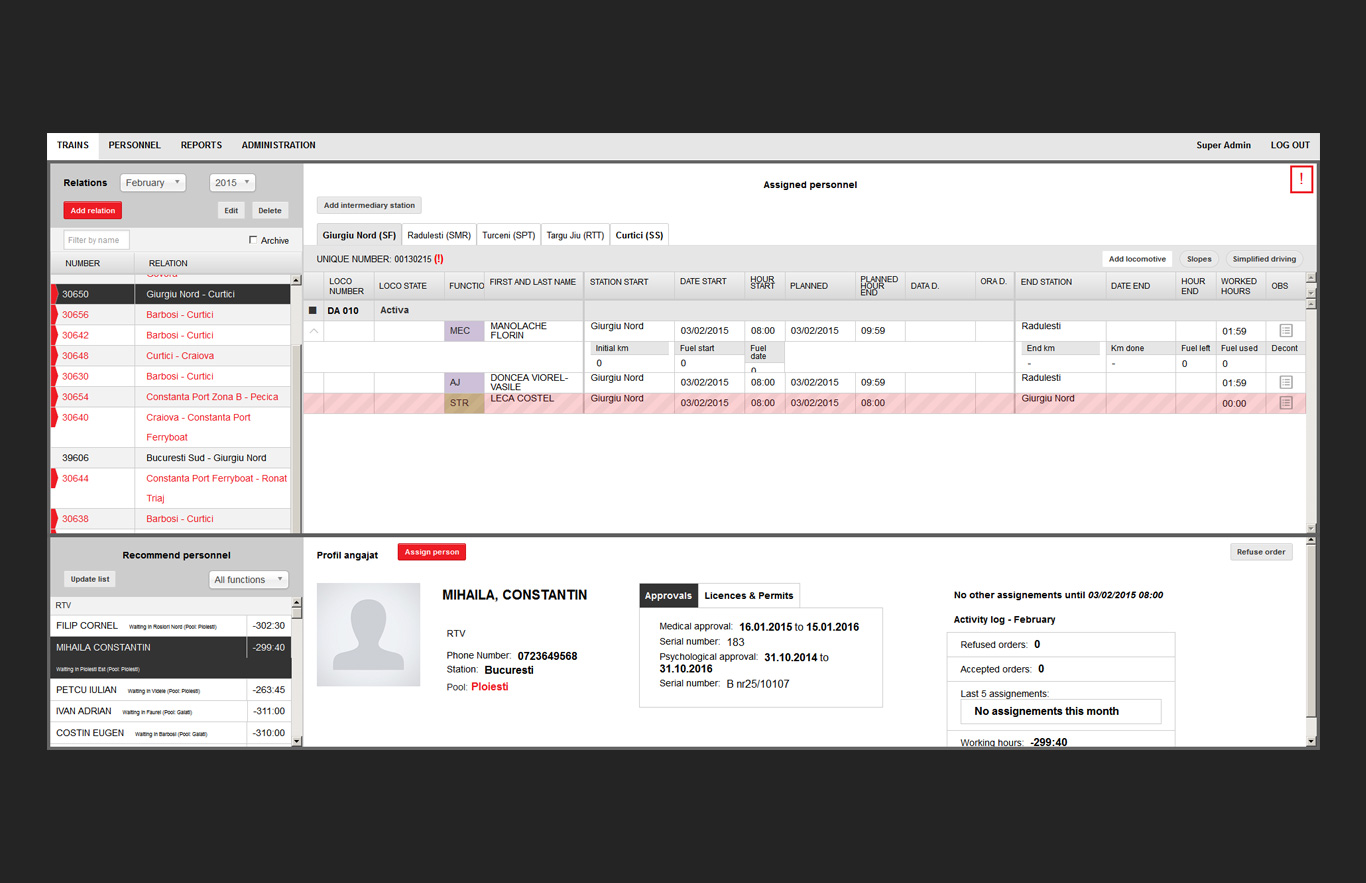Screen dimensions: 1366x883
Task: Click scroll-down arrow of assigned personnel table
Action: pyautogui.click(x=1311, y=527)
